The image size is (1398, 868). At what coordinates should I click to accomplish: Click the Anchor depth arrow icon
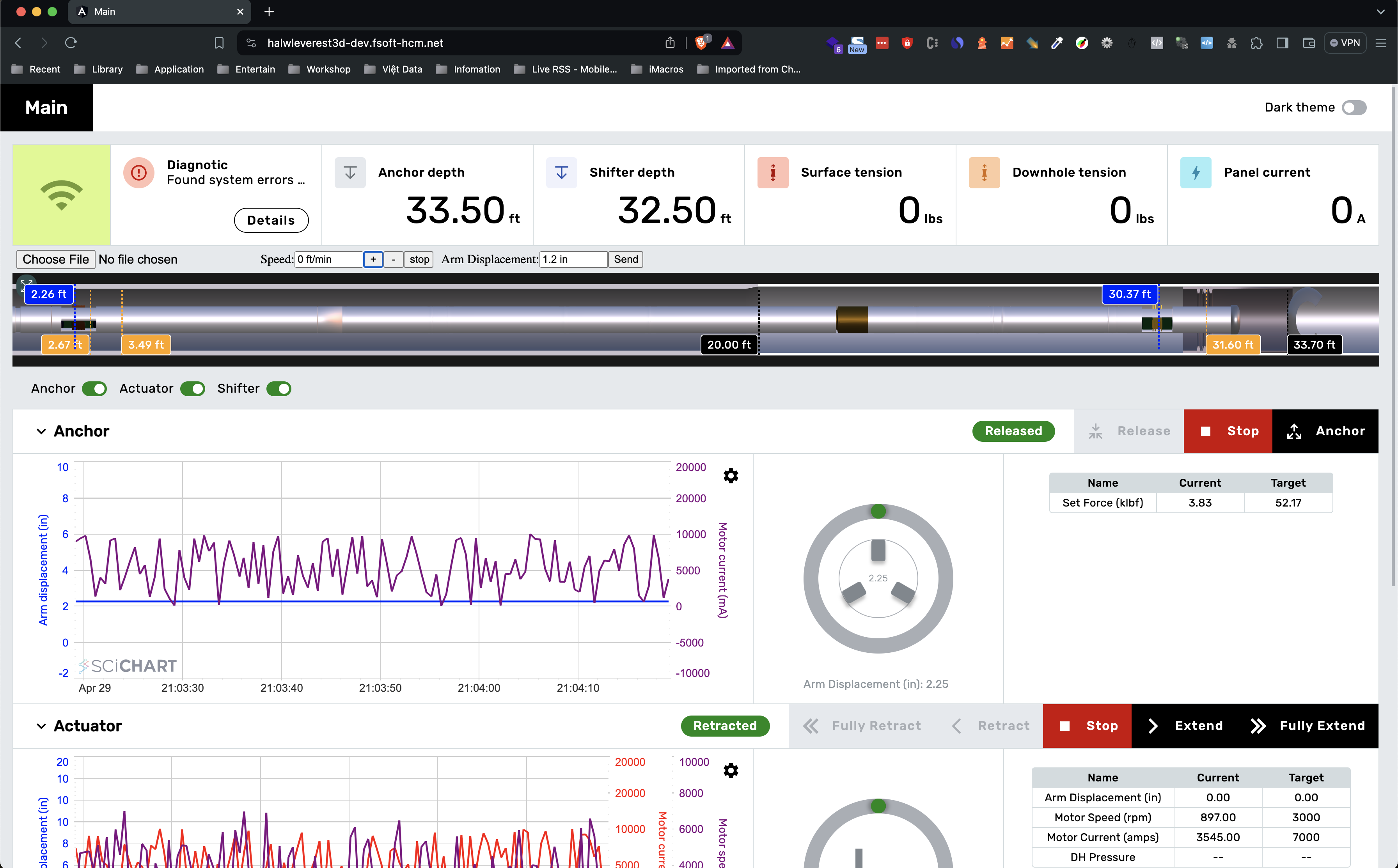coord(349,172)
